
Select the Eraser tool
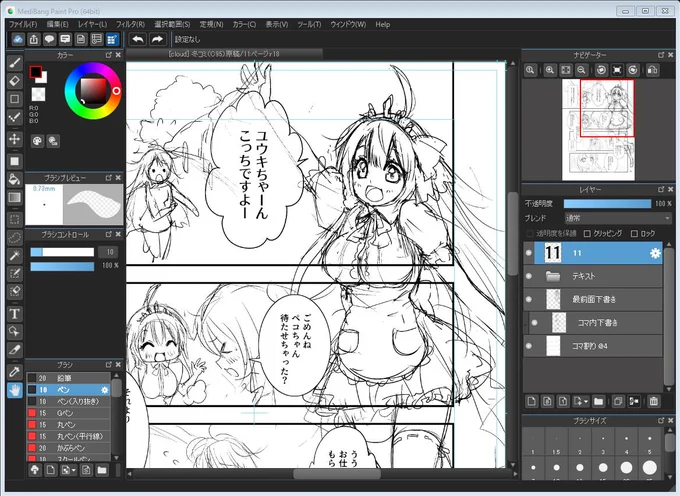click(14, 81)
